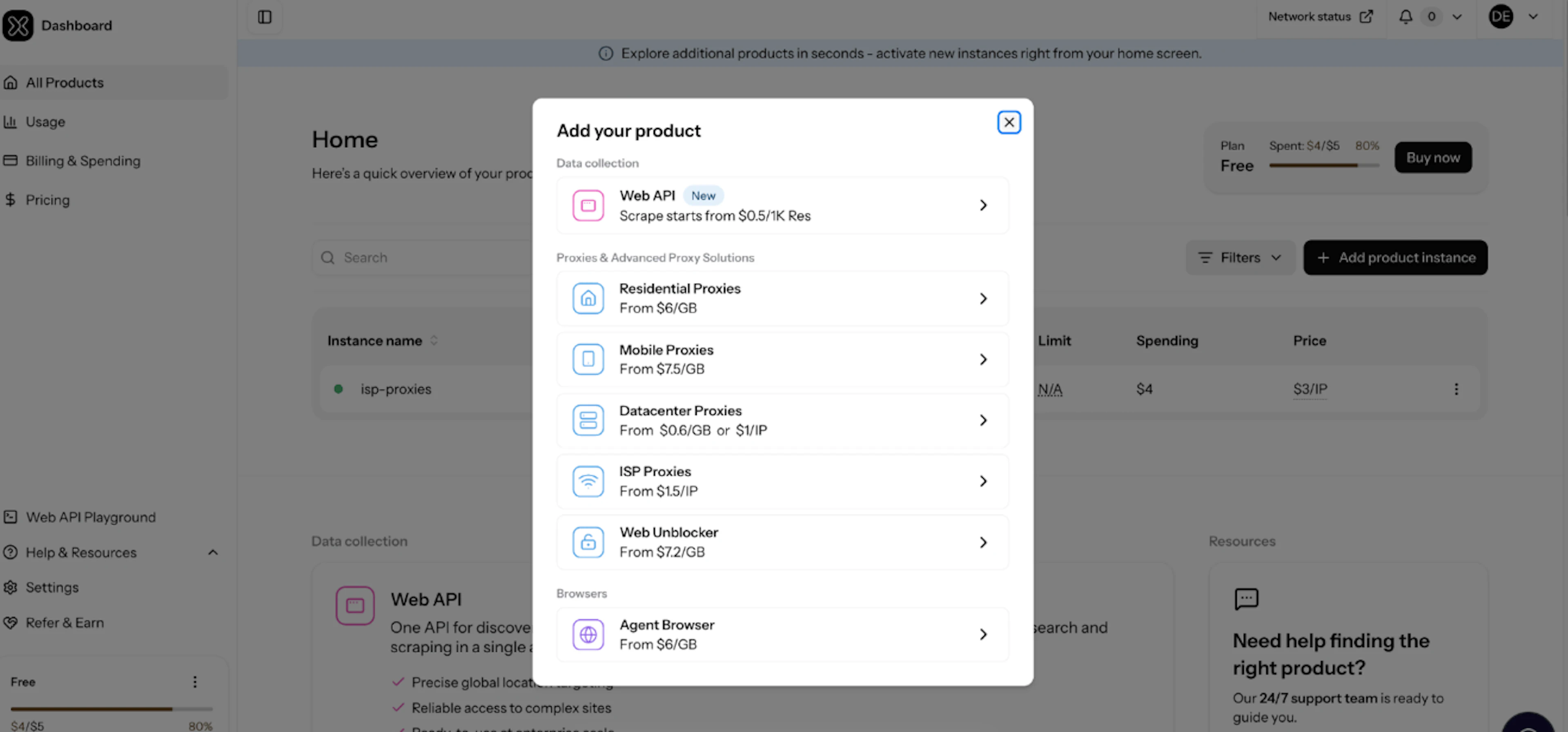Image resolution: width=1568 pixels, height=732 pixels.
Task: Click the sidebar $4/$5 usage bar
Action: click(x=111, y=709)
